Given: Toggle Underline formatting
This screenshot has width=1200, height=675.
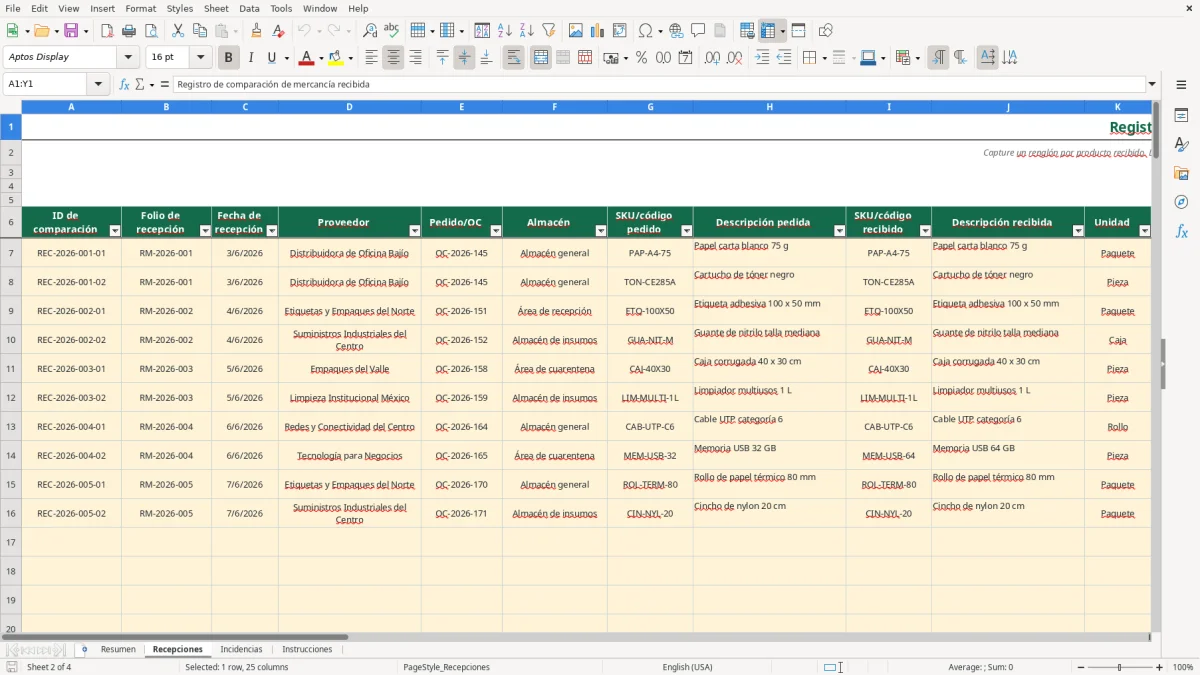Looking at the screenshot, I should coord(271,58).
